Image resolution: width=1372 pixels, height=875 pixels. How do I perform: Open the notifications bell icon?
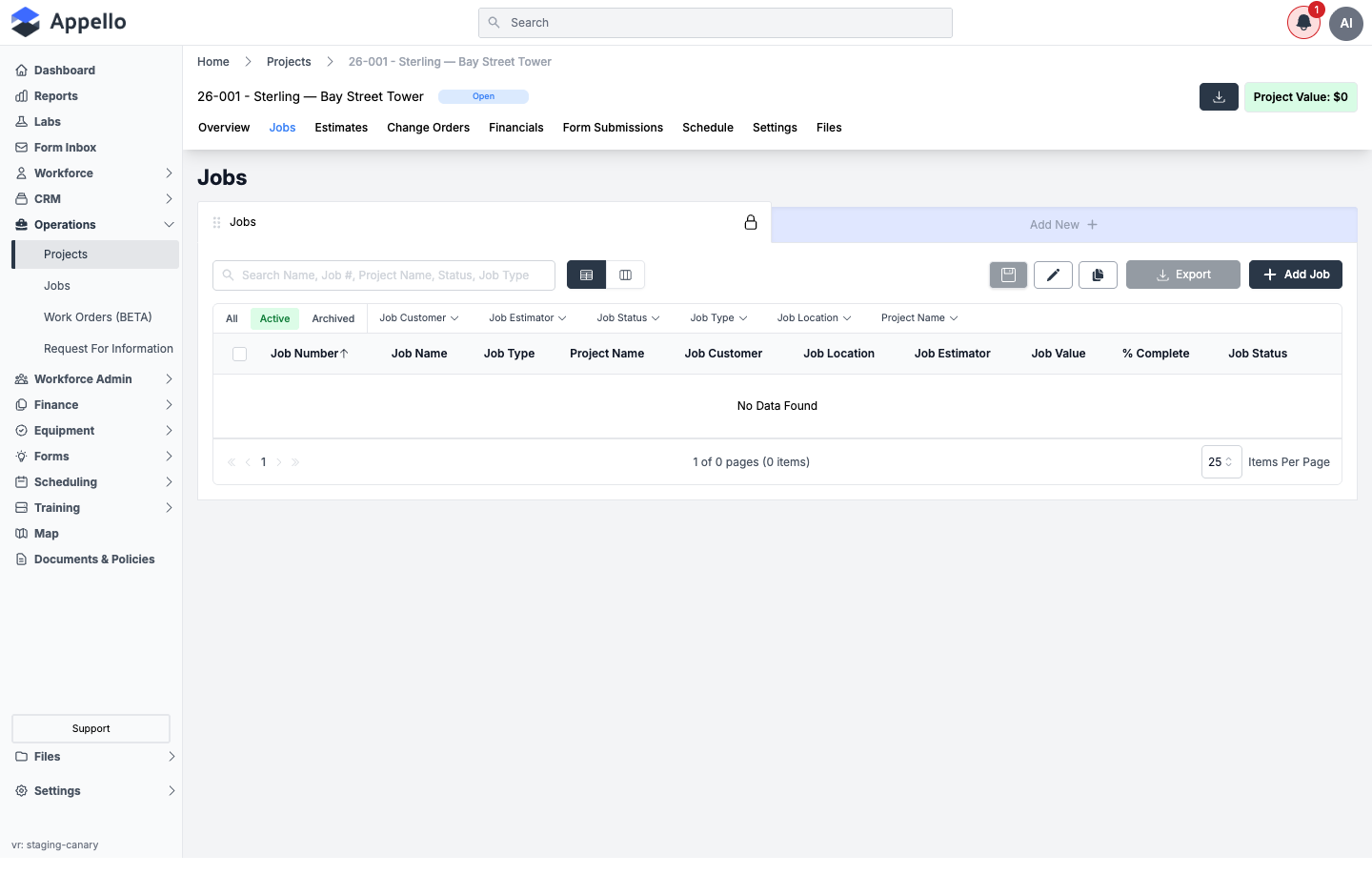[1303, 23]
